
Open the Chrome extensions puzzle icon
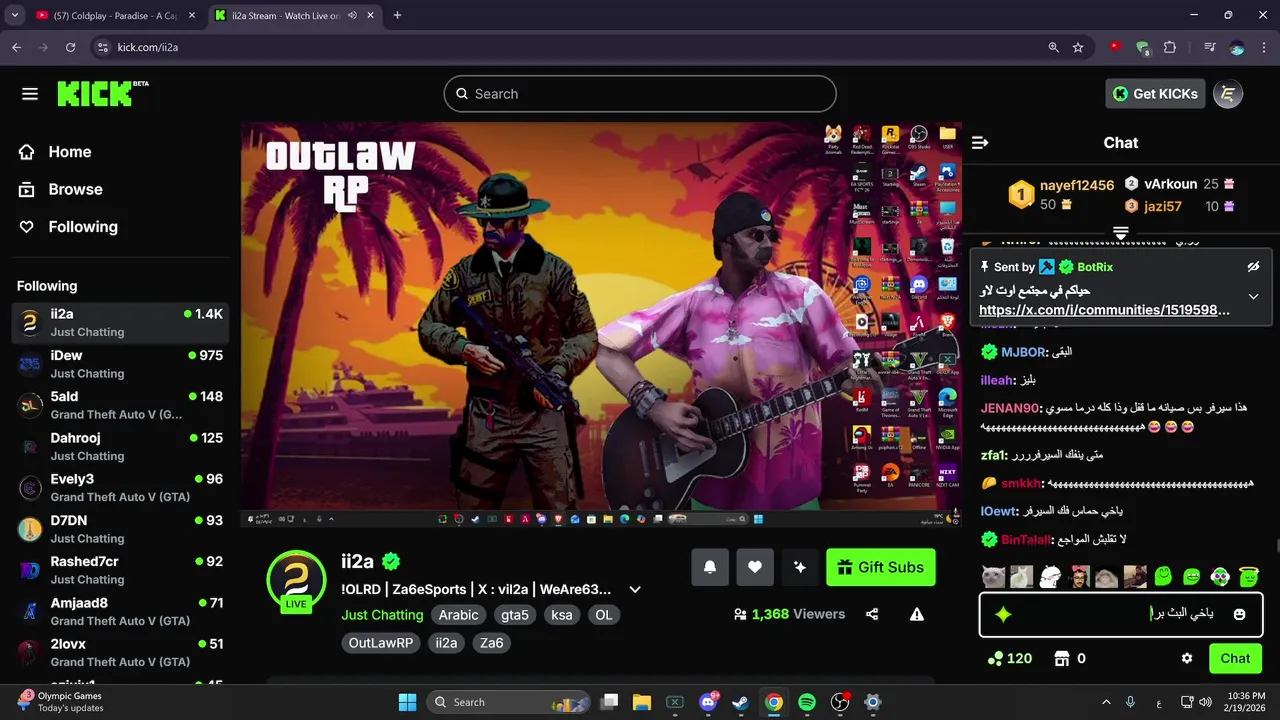[1170, 47]
